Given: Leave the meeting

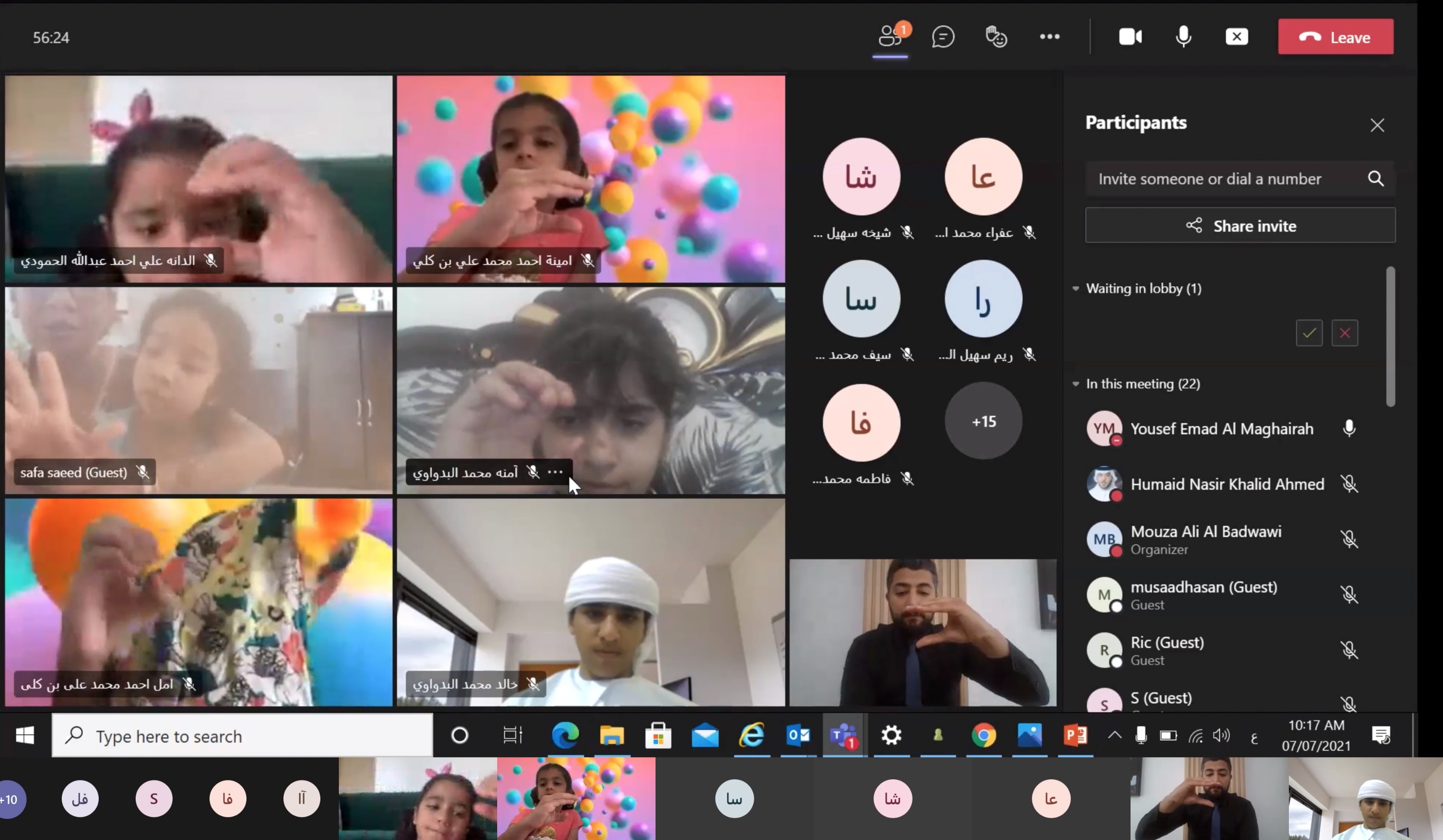Looking at the screenshot, I should coord(1335,36).
